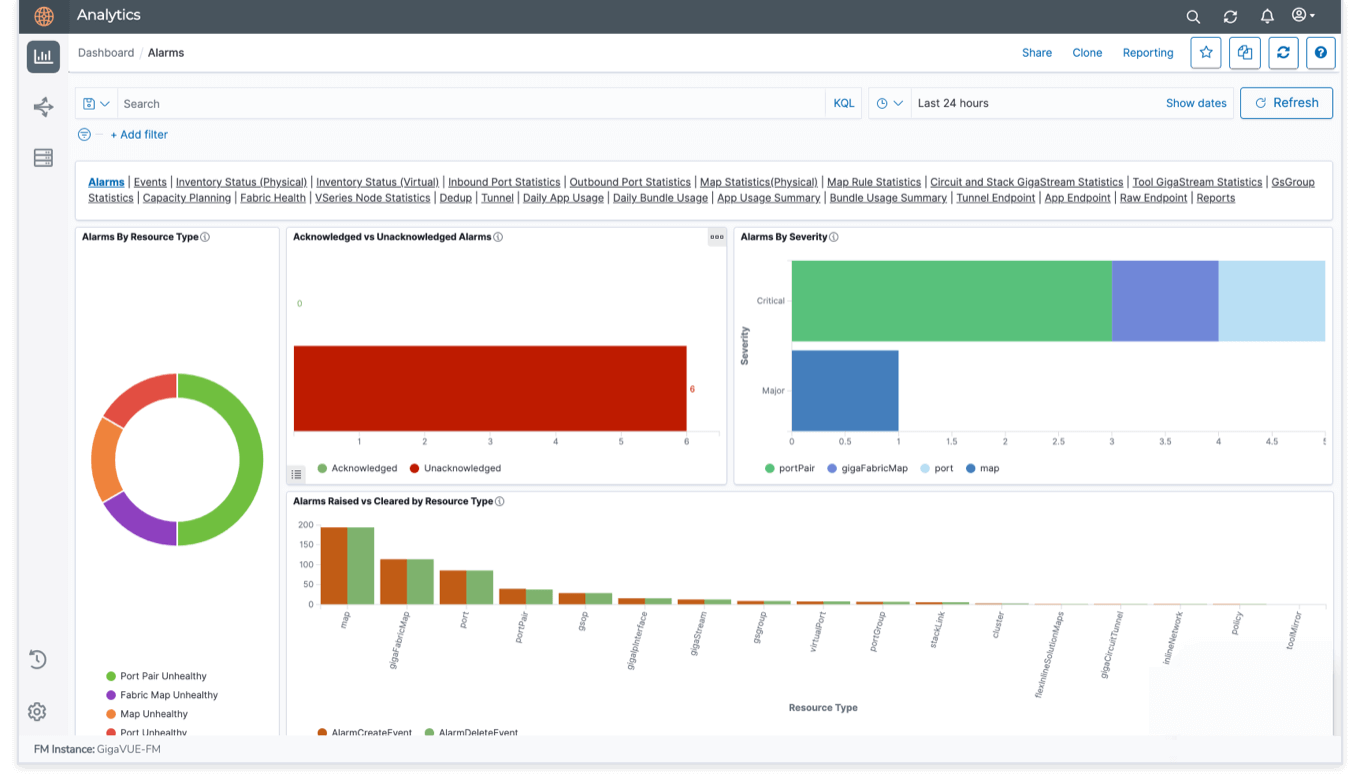Switch to the Alarms dashboard link
This screenshot has width=1360, height=780.
(x=106, y=182)
